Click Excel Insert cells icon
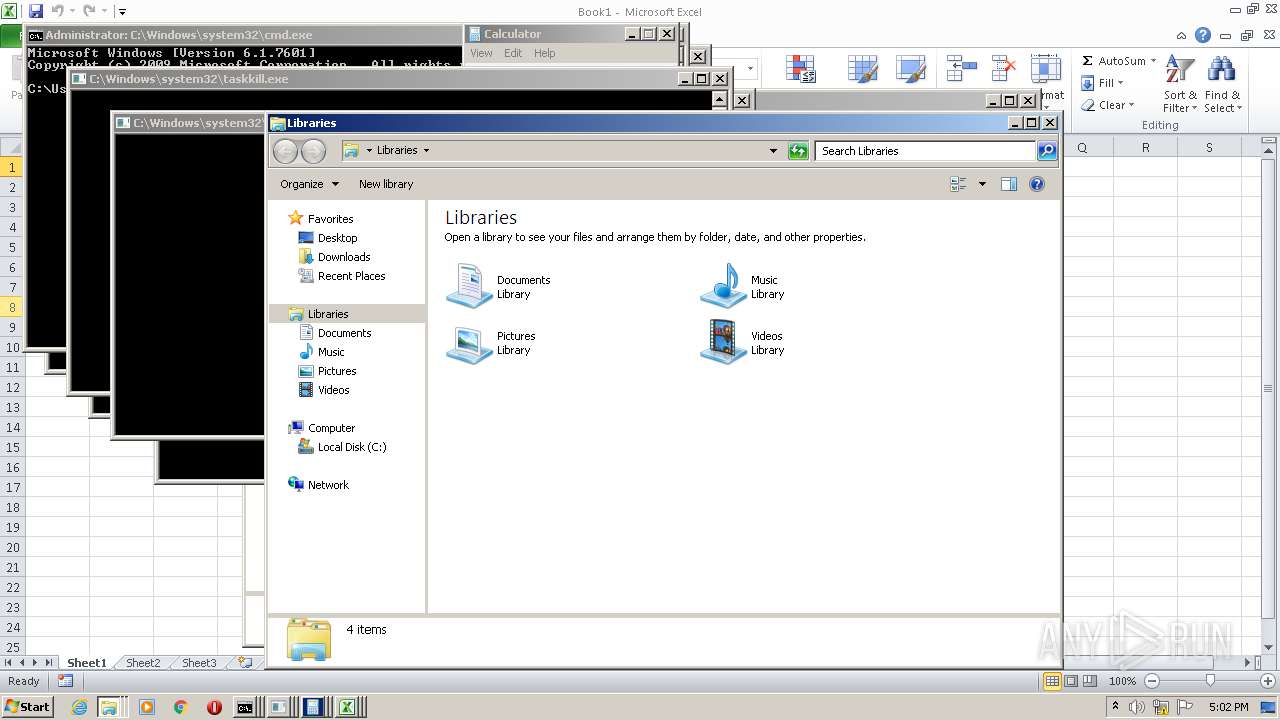This screenshot has height=720, width=1280. pyautogui.click(x=961, y=69)
